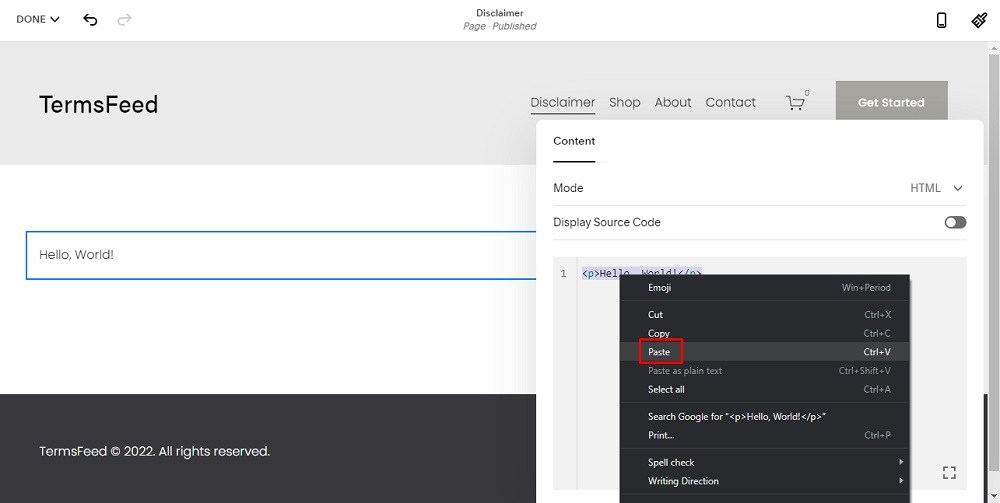Viewport: 1000px width, 503px height.
Task: Choose Print... from context menu
Action: 764,435
